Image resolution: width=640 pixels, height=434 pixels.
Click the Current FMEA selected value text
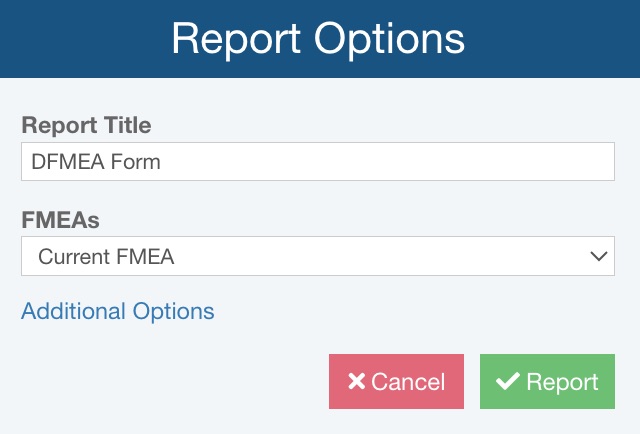106,257
